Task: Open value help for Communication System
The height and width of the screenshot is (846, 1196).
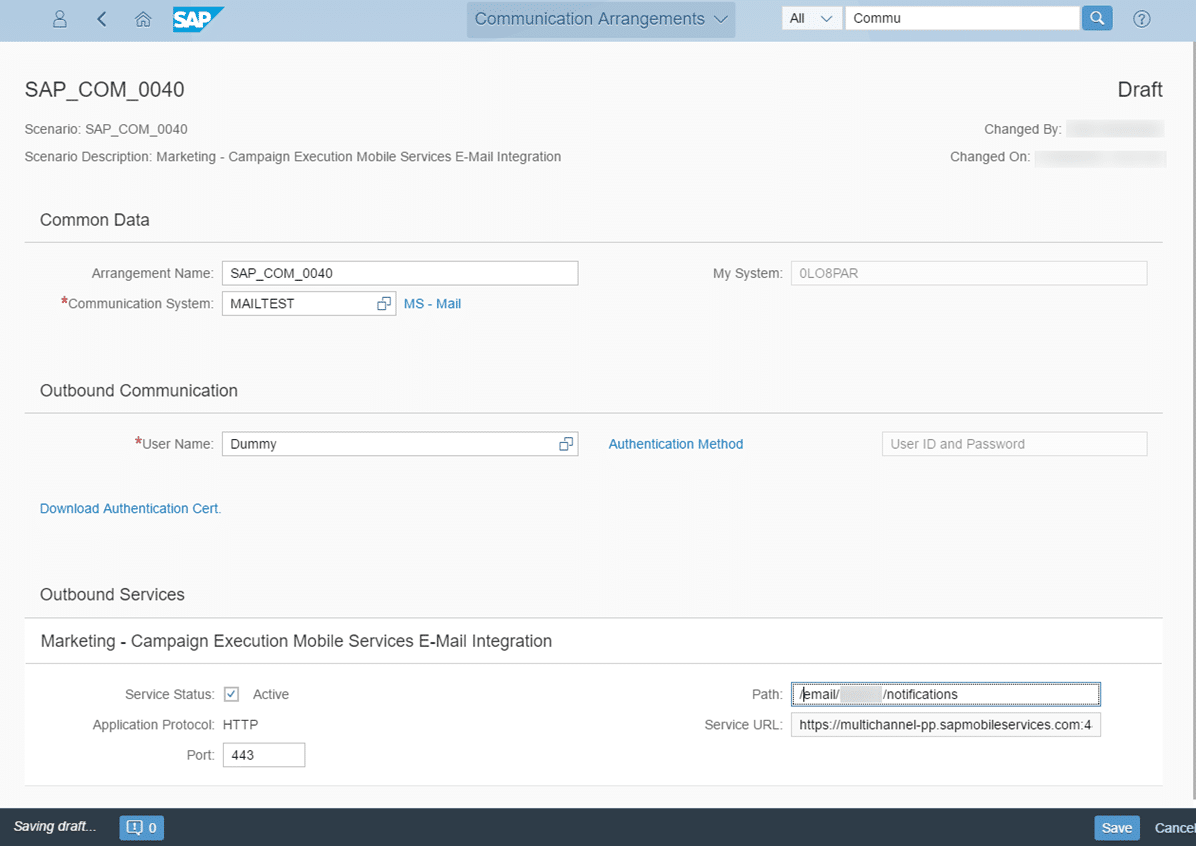Action: coord(384,304)
